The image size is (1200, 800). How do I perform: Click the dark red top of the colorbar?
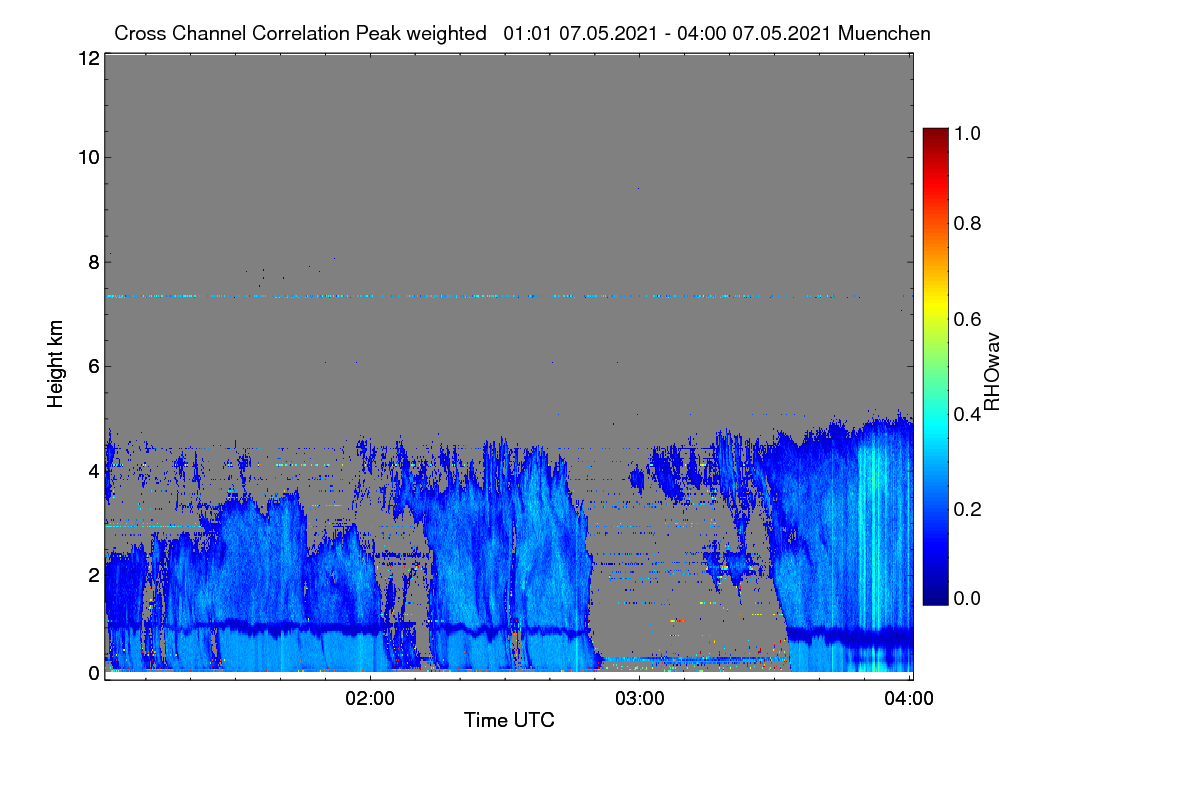click(935, 135)
